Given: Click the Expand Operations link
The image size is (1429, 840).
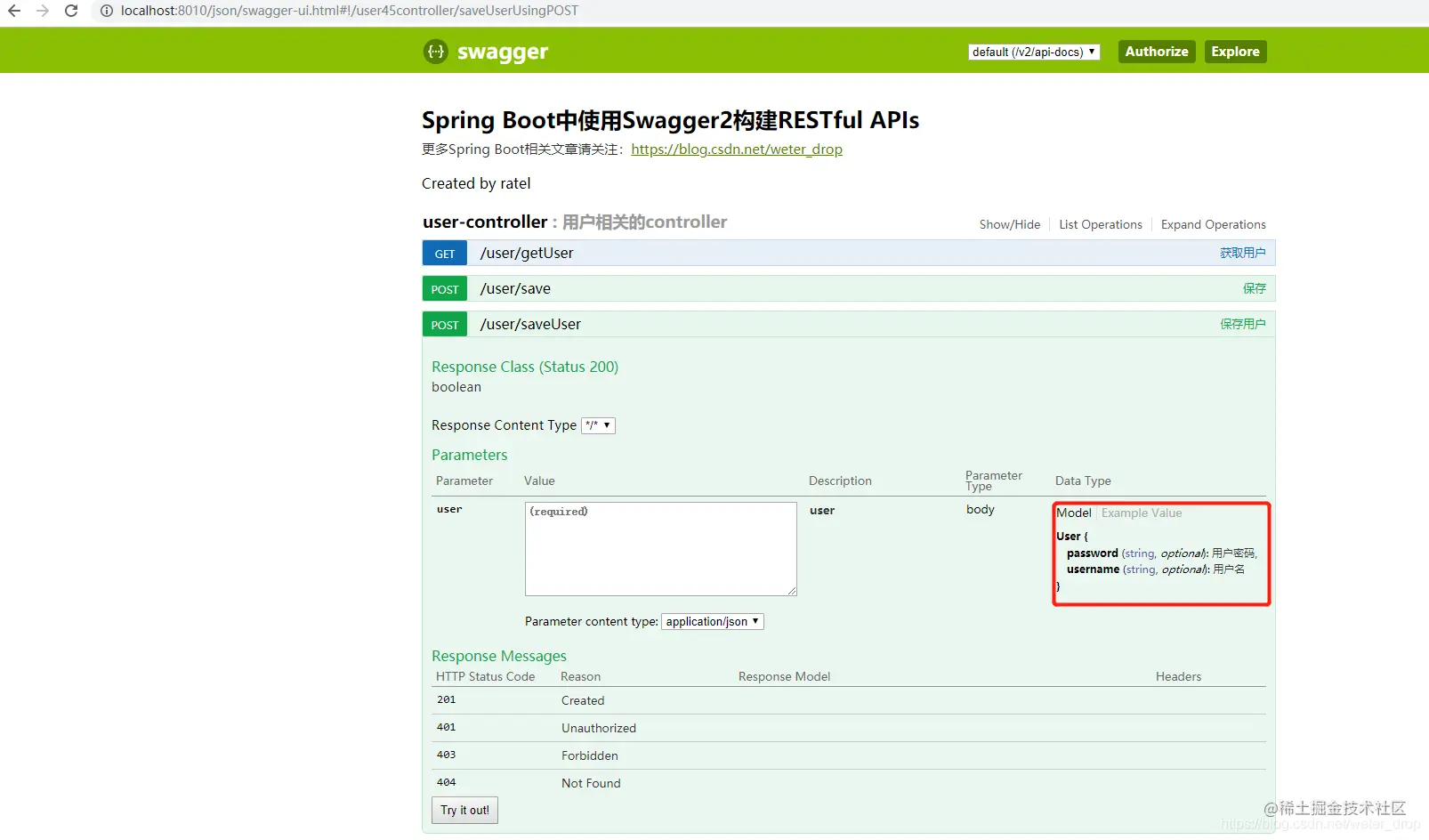Looking at the screenshot, I should coord(1214,224).
